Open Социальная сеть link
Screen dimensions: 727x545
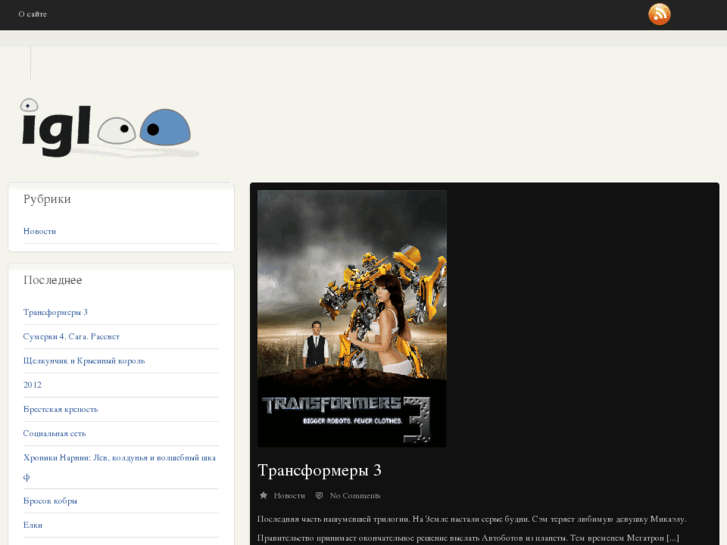tap(55, 433)
